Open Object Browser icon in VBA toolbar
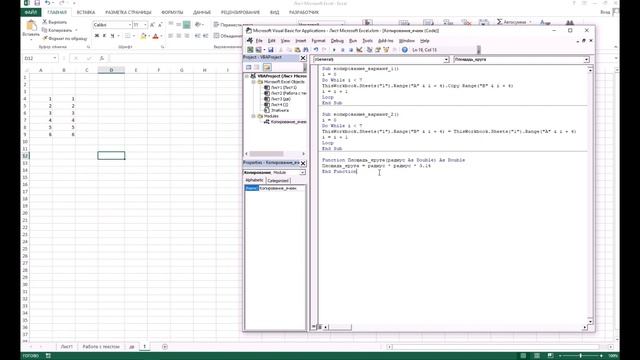640x360 pixels. point(386,50)
